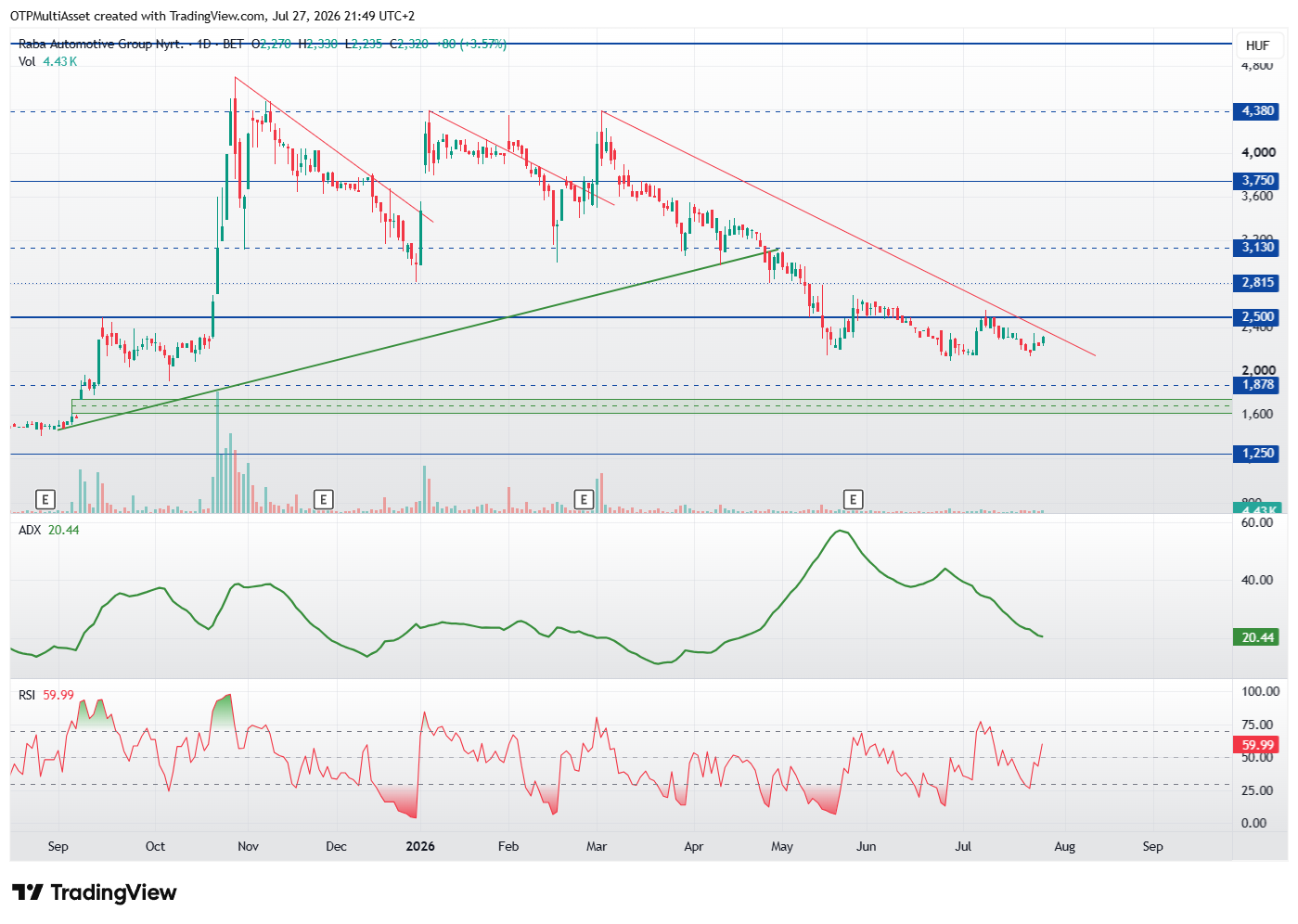Click the red 59.99 RSI value tag
Image resolution: width=1298 pixels, height=924 pixels.
(x=1257, y=745)
